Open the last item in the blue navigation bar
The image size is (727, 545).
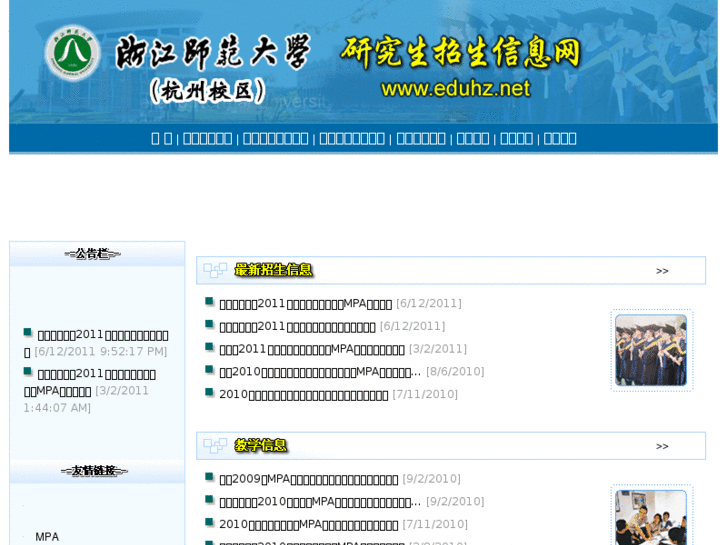tap(560, 138)
